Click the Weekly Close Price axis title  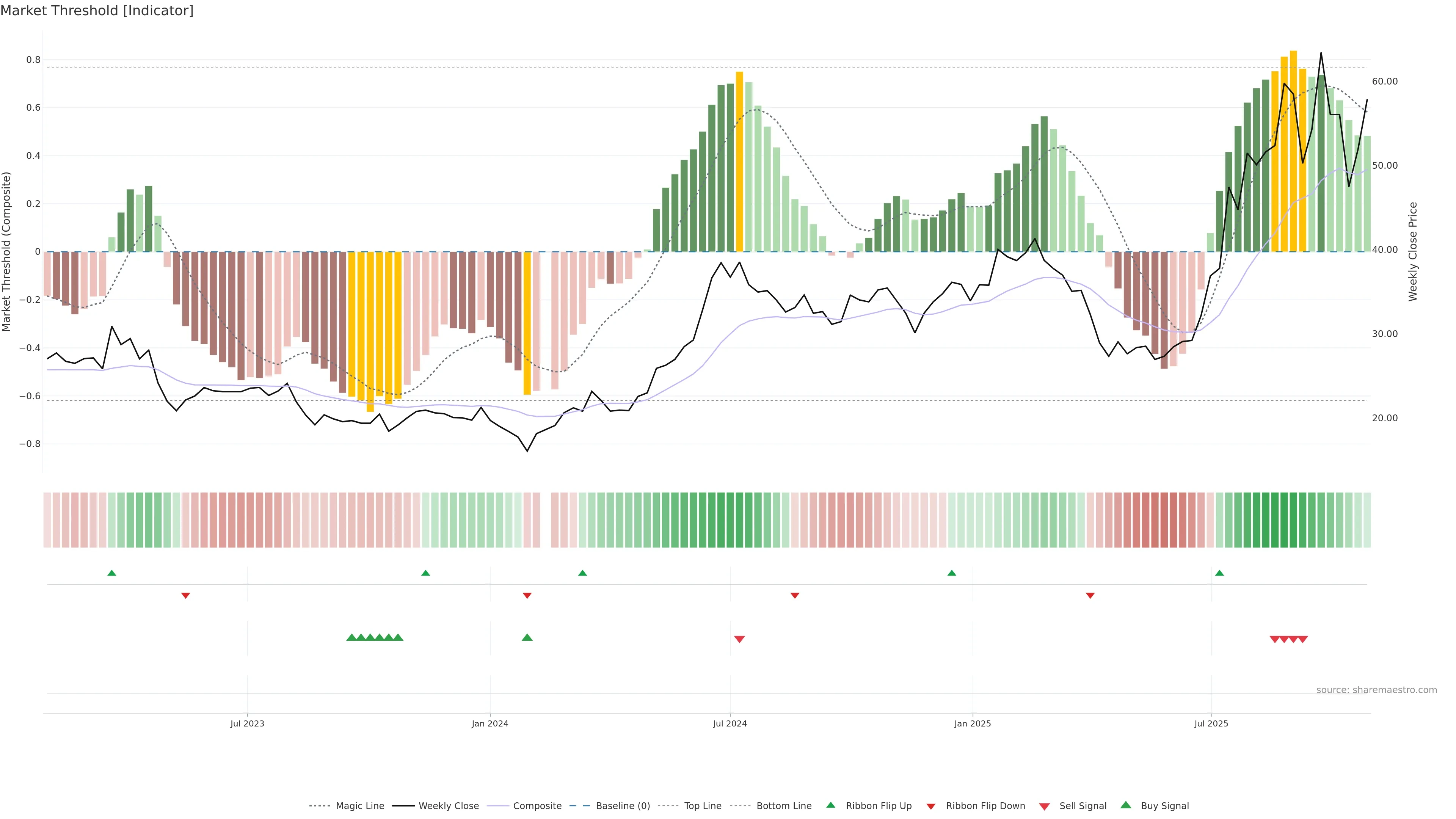click(x=1413, y=251)
